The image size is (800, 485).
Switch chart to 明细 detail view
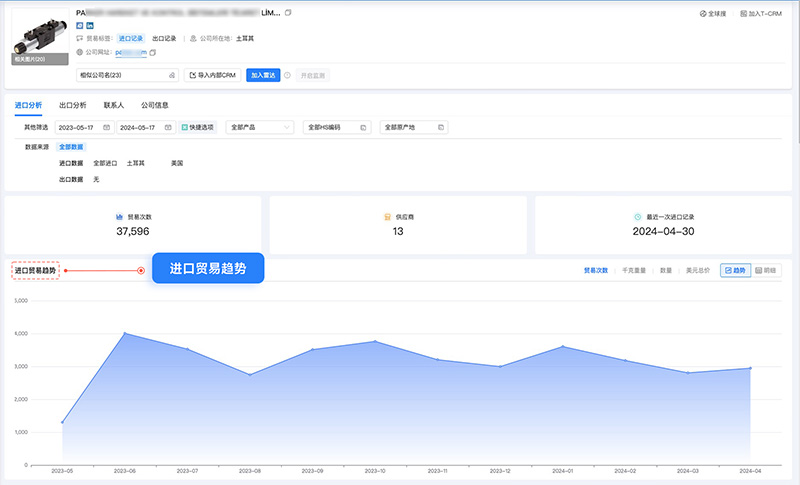pyautogui.click(x=765, y=270)
